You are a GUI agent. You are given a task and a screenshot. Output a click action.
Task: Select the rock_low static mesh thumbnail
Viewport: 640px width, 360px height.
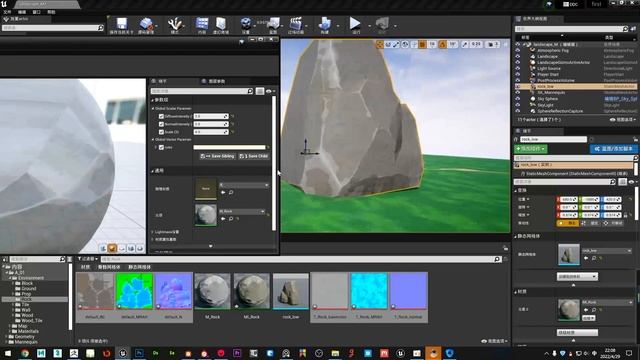click(x=291, y=291)
